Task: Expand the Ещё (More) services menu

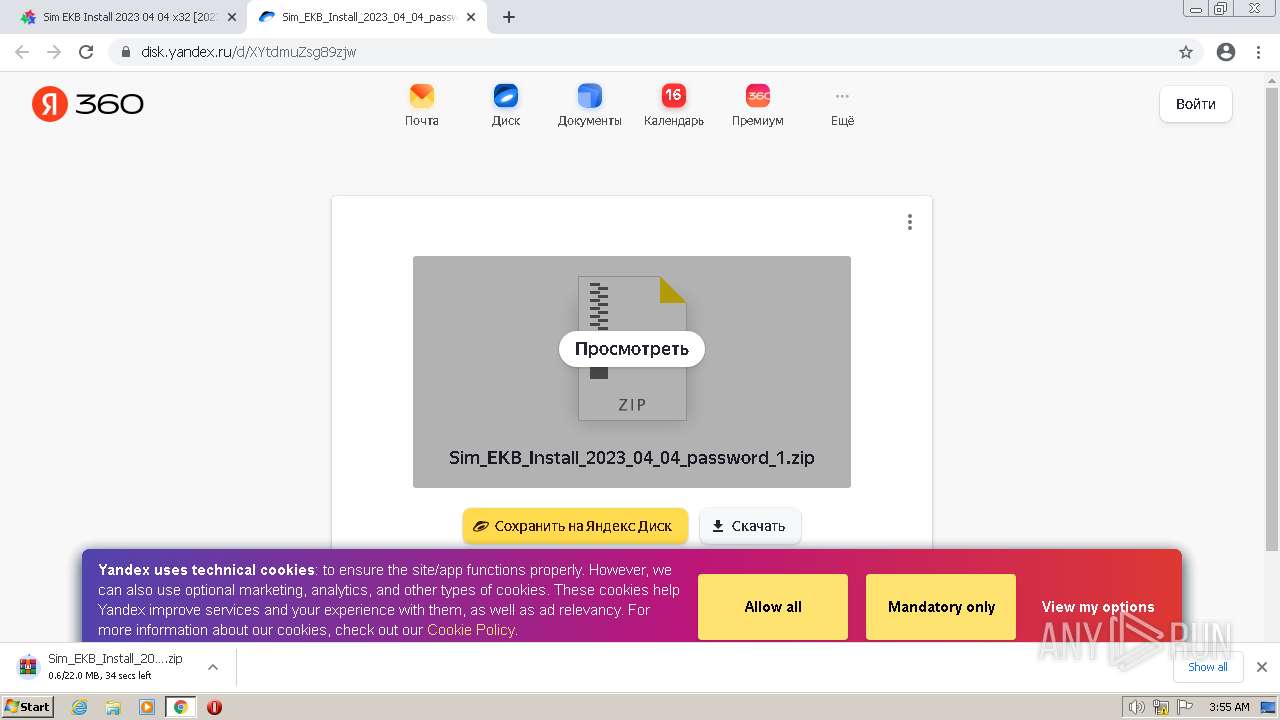Action: click(842, 105)
